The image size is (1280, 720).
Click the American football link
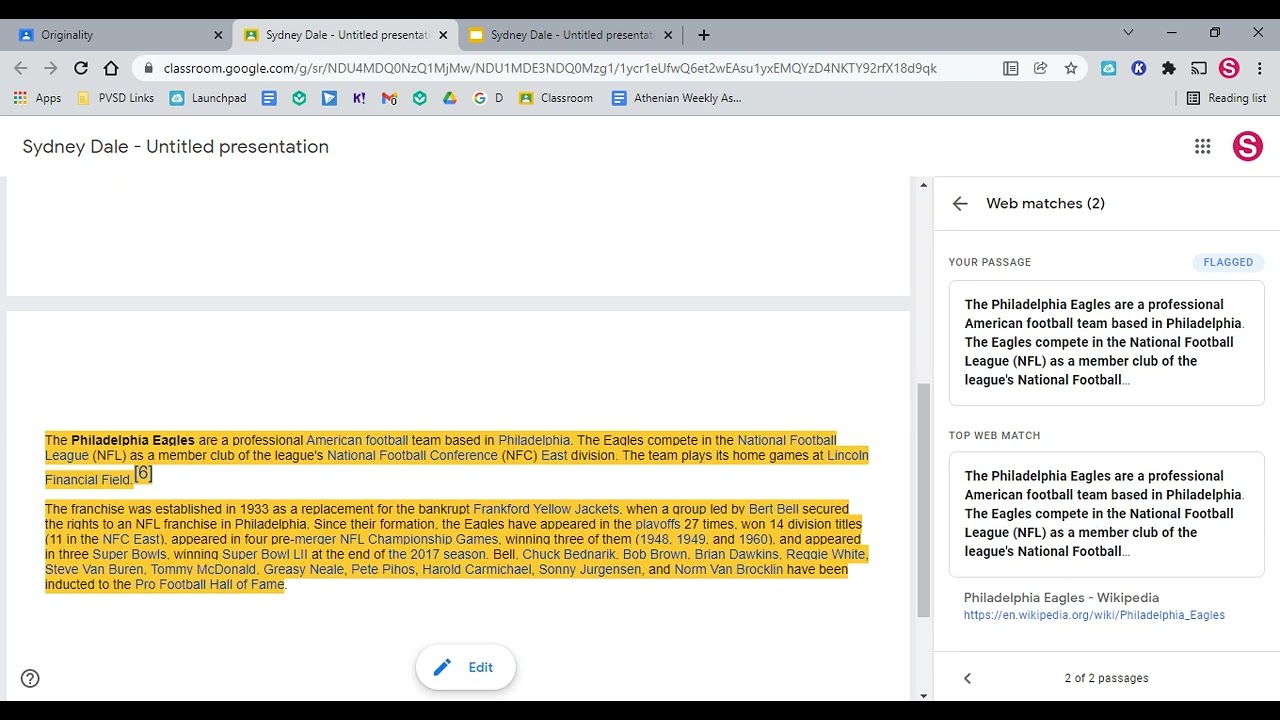[357, 440]
